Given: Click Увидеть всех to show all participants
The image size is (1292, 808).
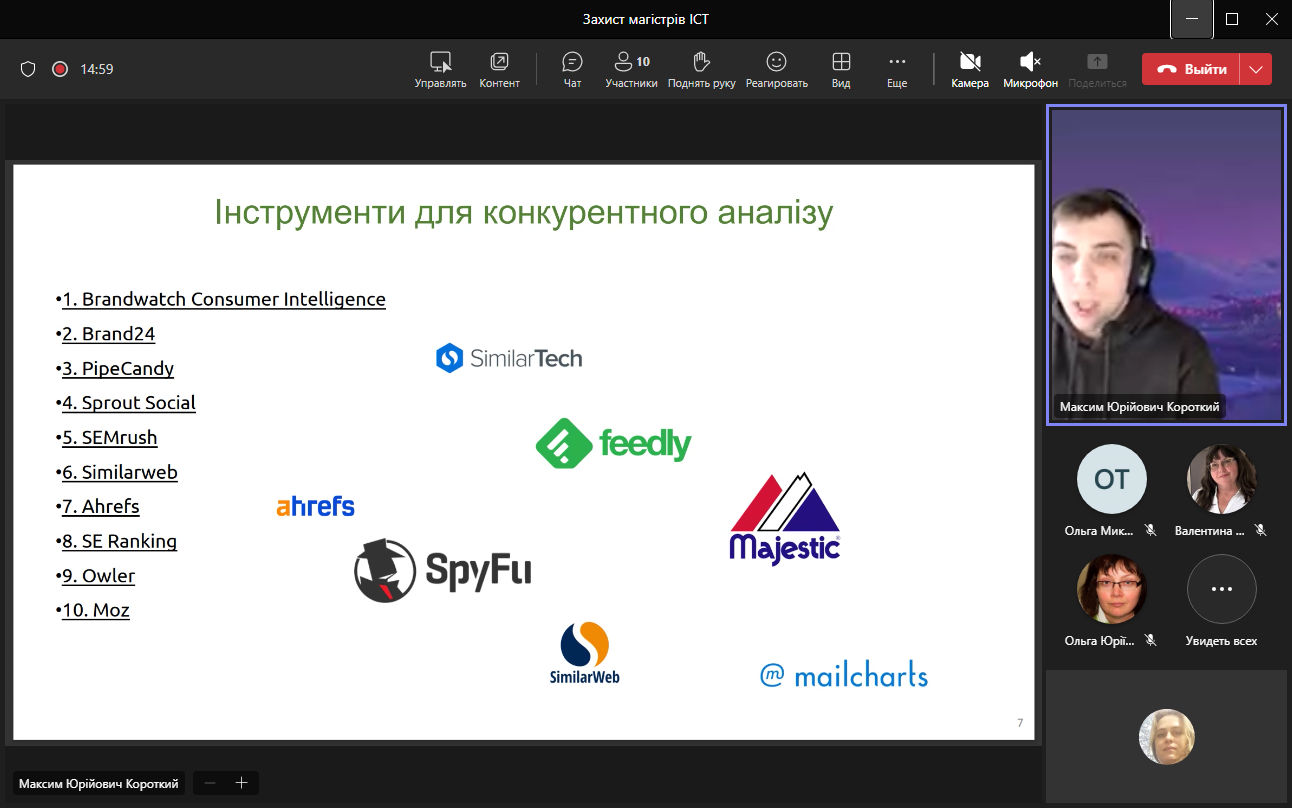Looking at the screenshot, I should [1221, 590].
